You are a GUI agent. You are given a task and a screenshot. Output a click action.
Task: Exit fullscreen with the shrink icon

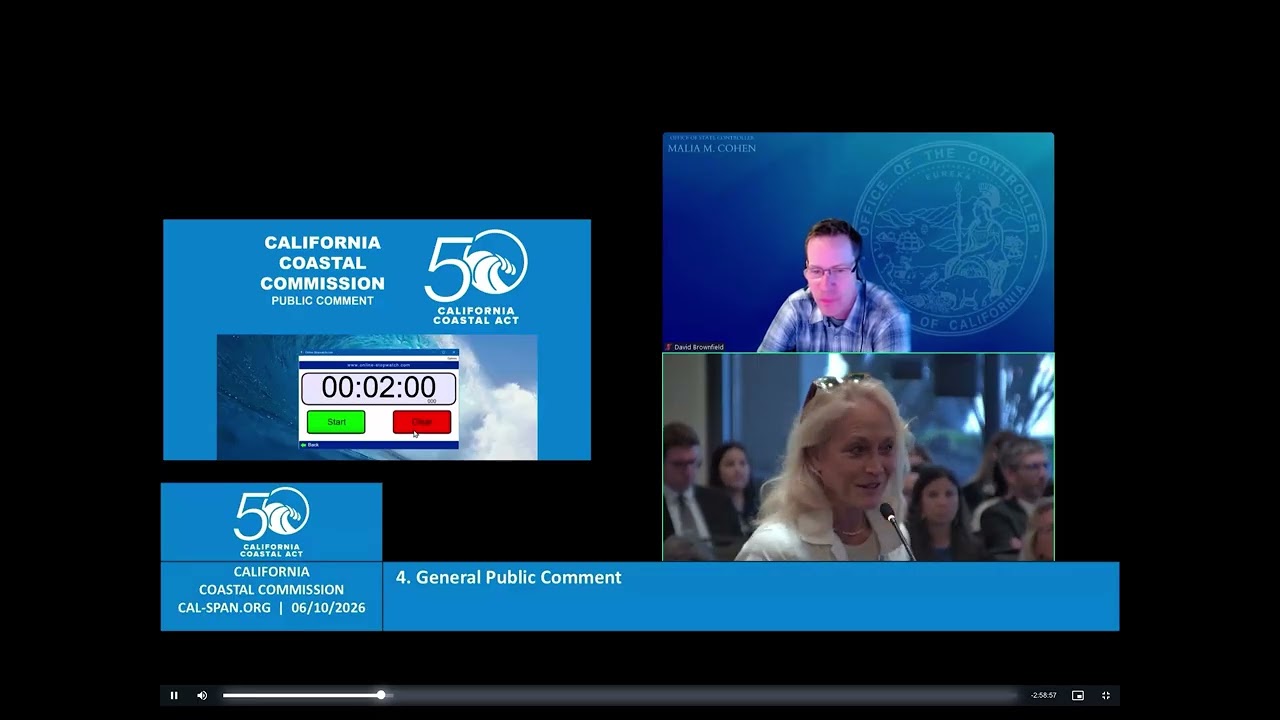[x=1106, y=695]
